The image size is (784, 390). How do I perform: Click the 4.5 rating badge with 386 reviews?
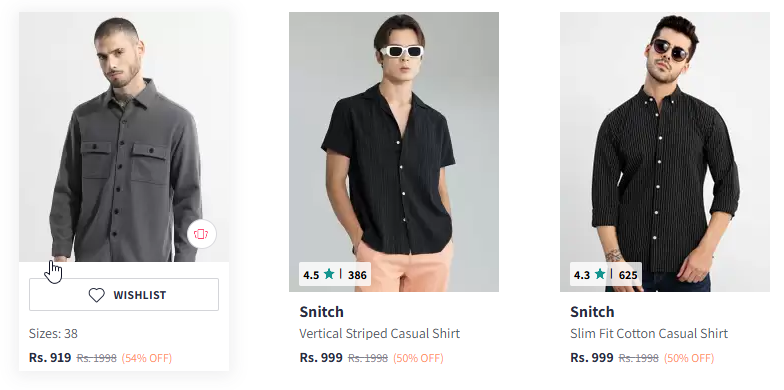335,274
